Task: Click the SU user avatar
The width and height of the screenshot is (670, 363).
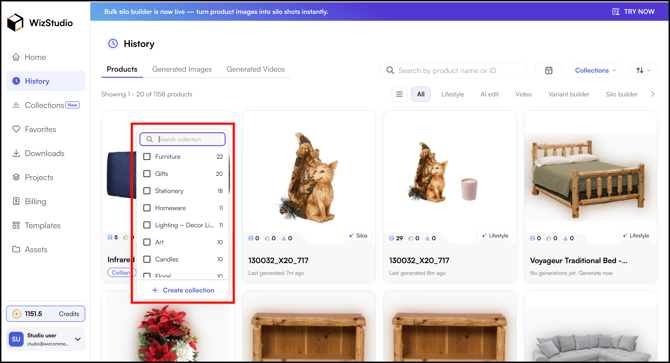Action: 16,340
